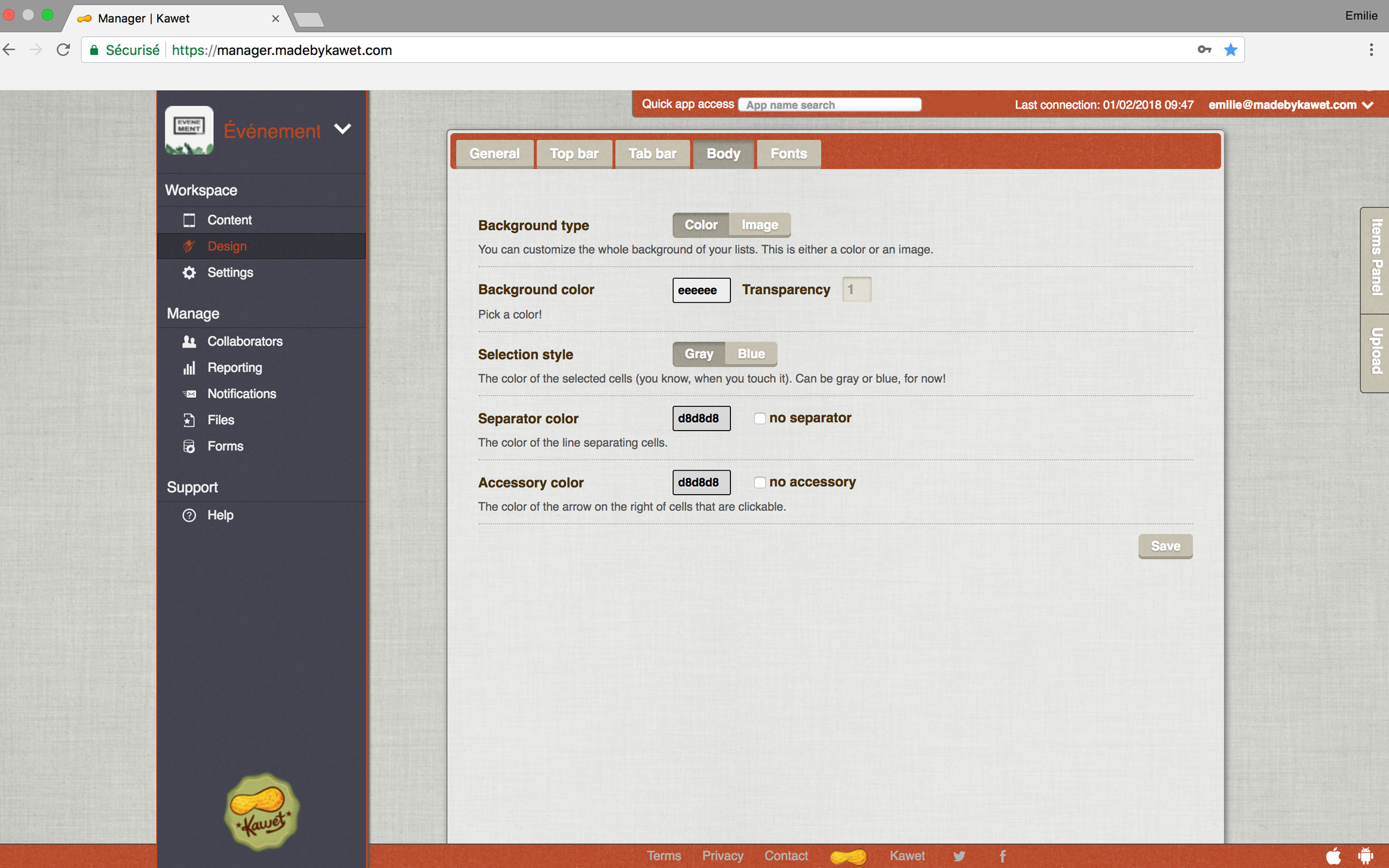Open the Top bar tab
Image resolution: width=1389 pixels, height=868 pixels.
pos(573,154)
